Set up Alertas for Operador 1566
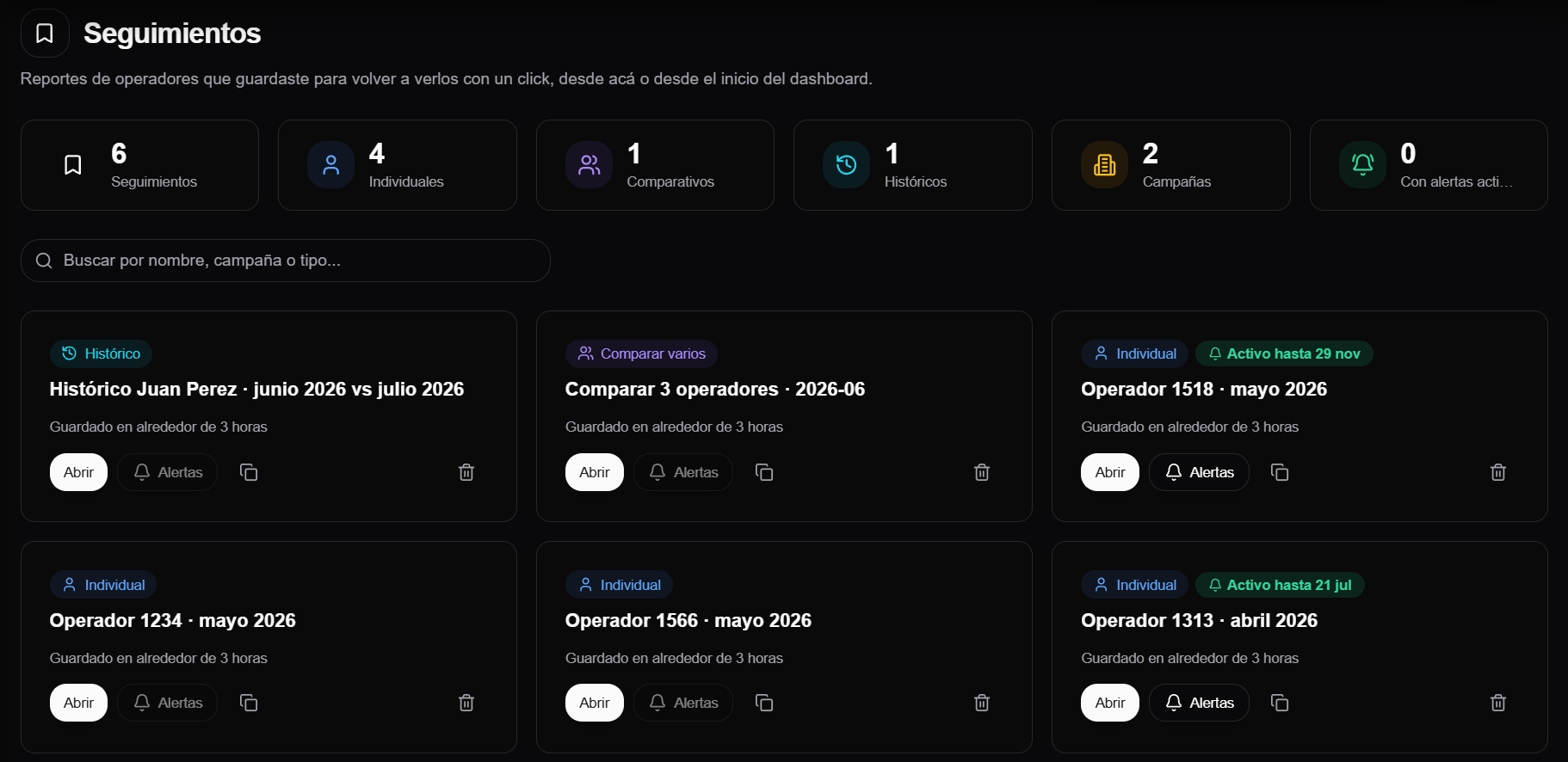 683,703
